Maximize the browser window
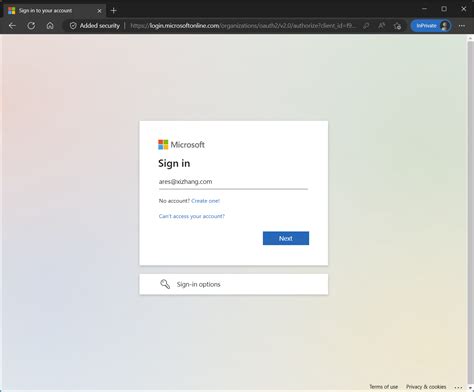474x392 pixels. [444, 9]
